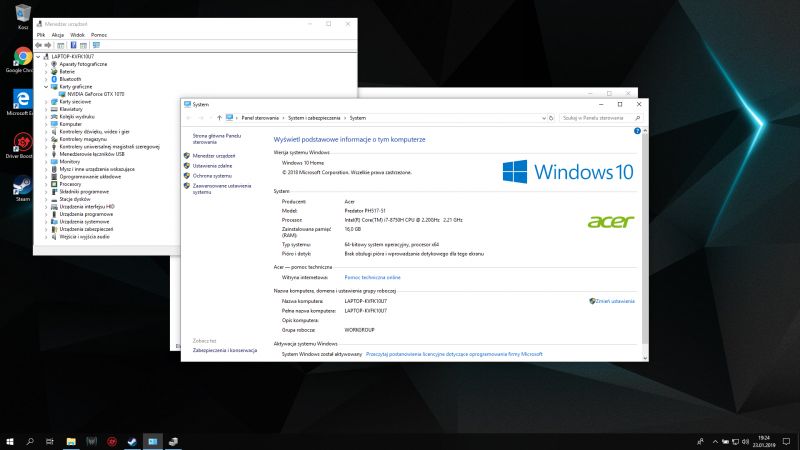The image size is (800, 450).
Task: Open the red Driver Booster taskbar button
Action: click(112, 441)
